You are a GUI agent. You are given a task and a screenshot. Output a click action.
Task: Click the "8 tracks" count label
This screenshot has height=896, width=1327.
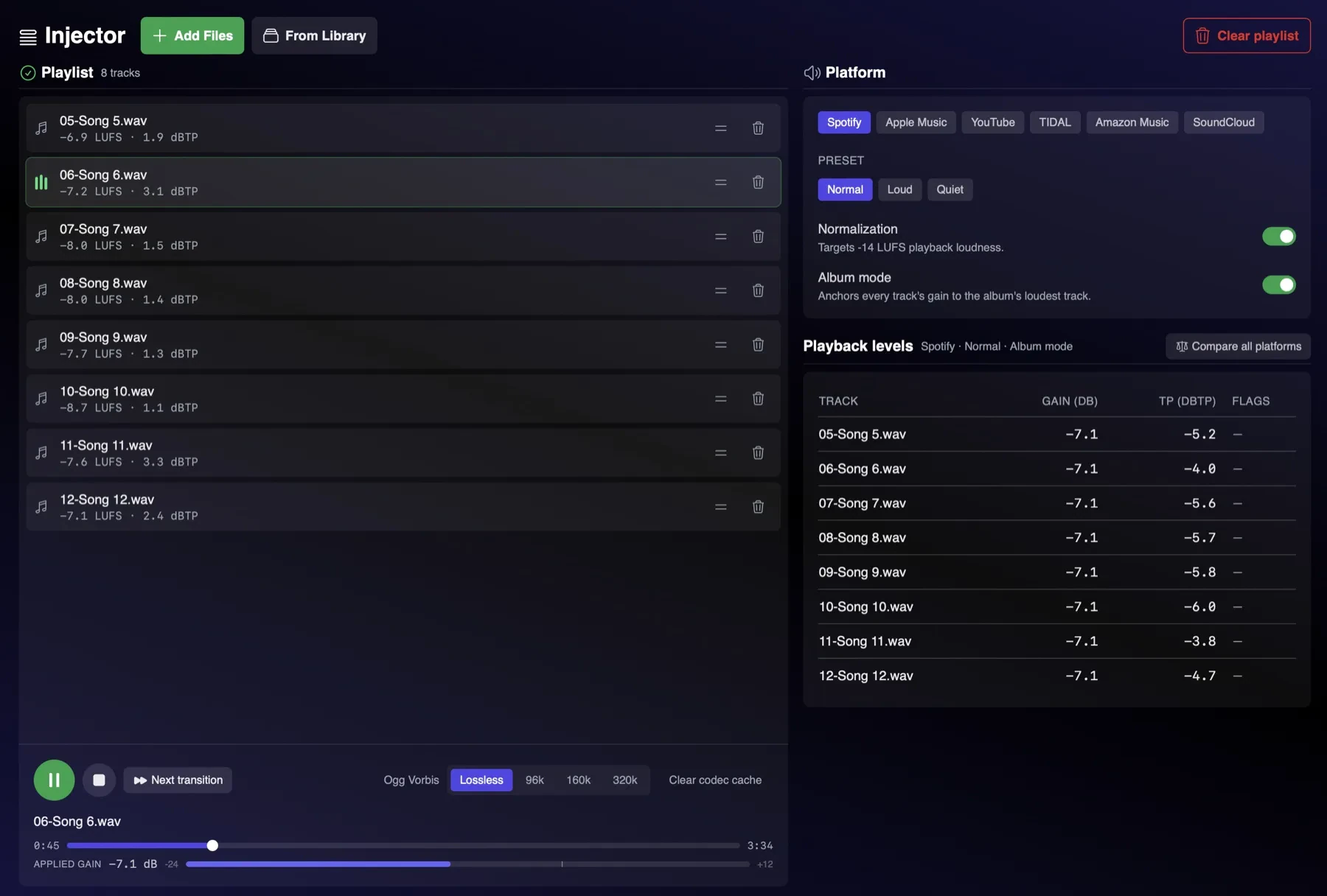pyautogui.click(x=120, y=73)
